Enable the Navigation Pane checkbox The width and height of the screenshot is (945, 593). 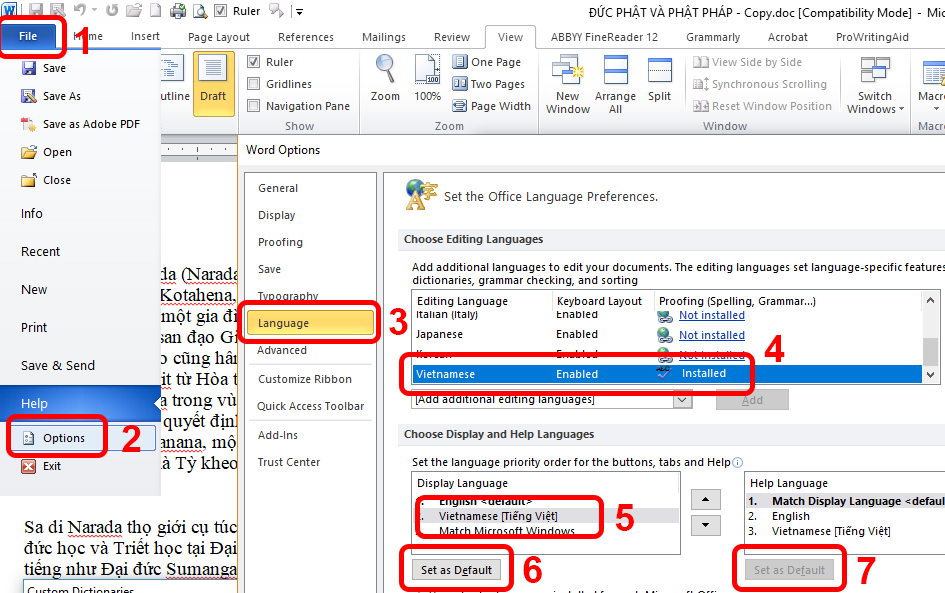pos(254,106)
